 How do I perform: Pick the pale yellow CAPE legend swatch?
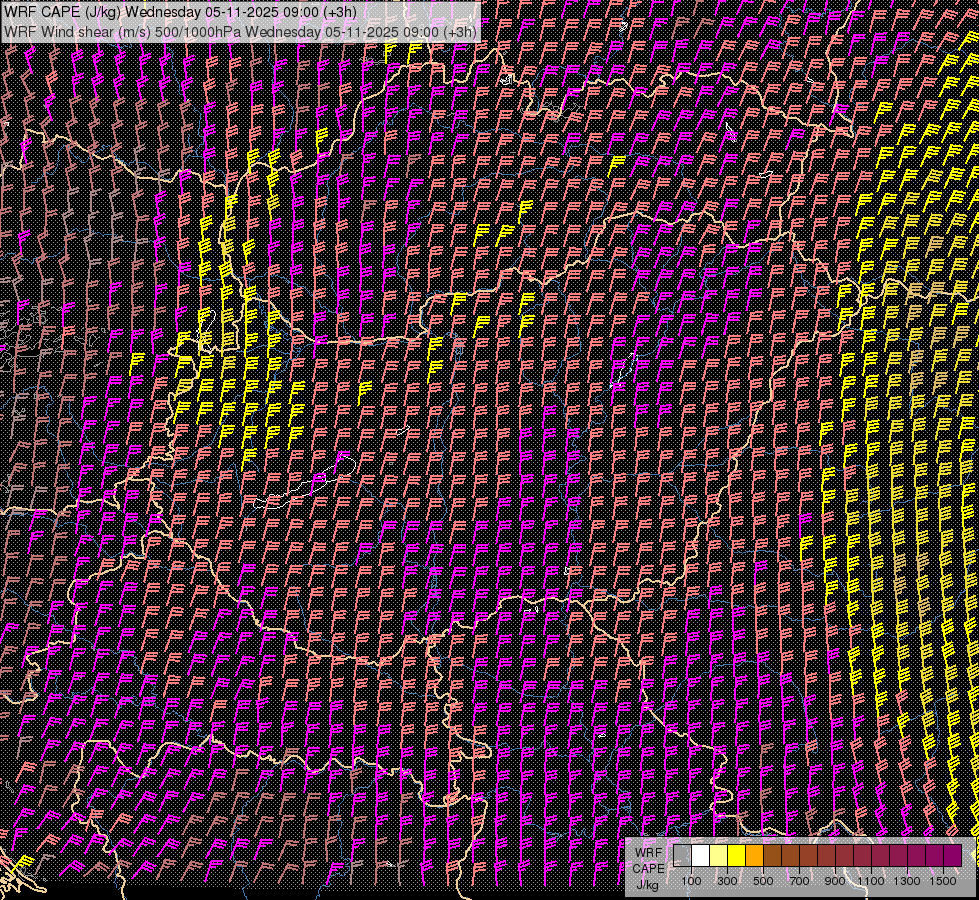click(x=718, y=856)
